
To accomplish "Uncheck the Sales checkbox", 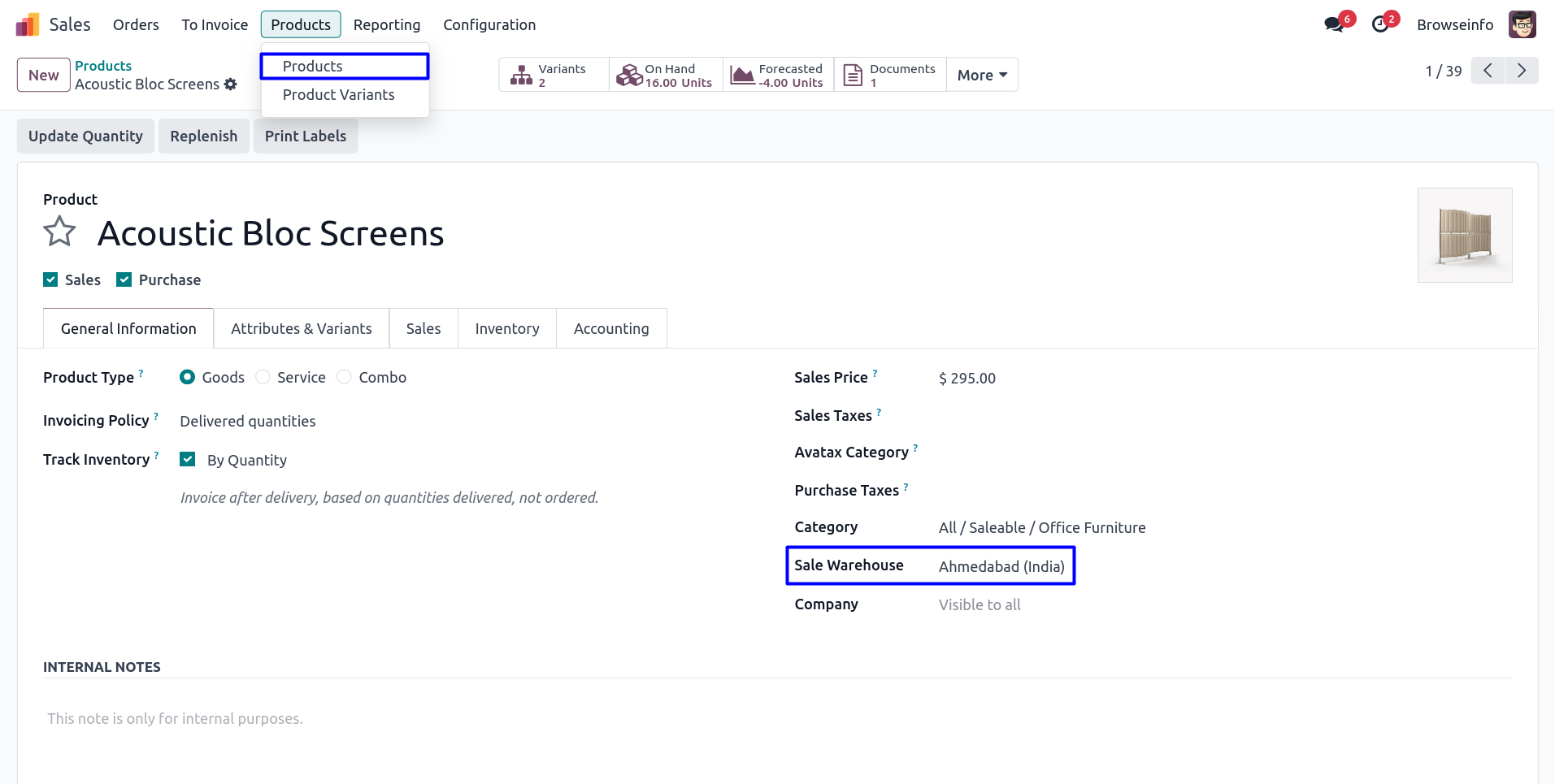I will click(50, 279).
